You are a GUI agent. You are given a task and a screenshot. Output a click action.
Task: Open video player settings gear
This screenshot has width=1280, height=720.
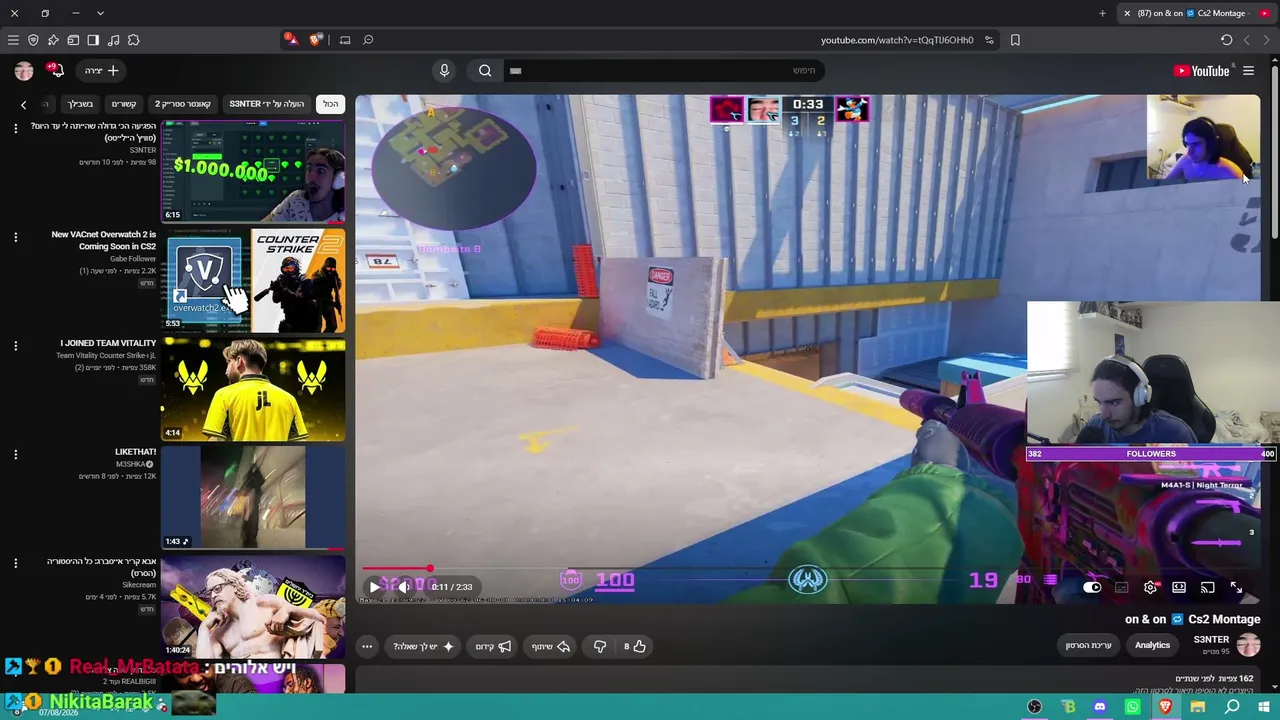(x=1150, y=588)
